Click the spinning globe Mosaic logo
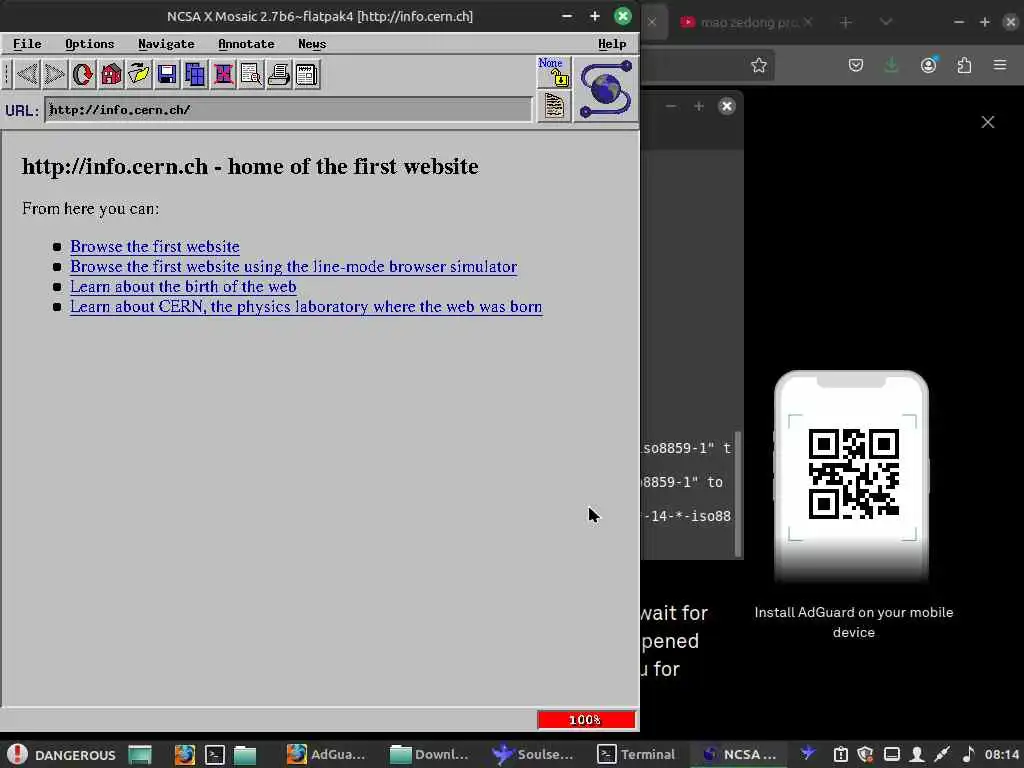Viewport: 1024px width, 768px height. pos(606,89)
